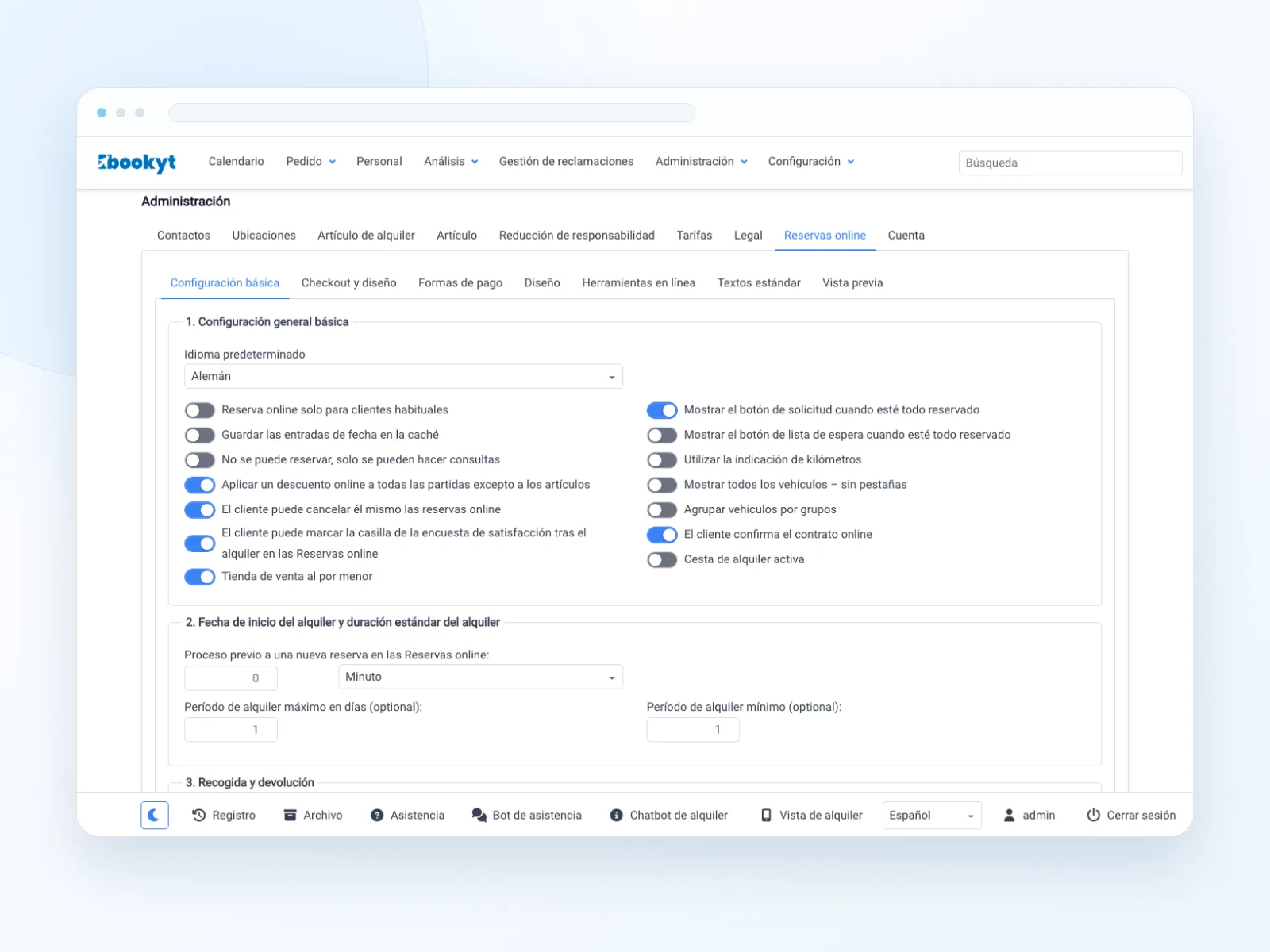Click the Cerrar sesión power icon
Screen dimensions: 1270x952
1093,815
